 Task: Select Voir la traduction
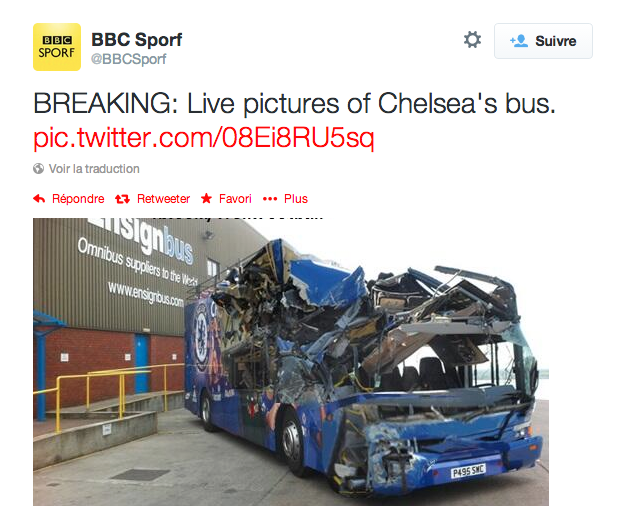click(94, 169)
